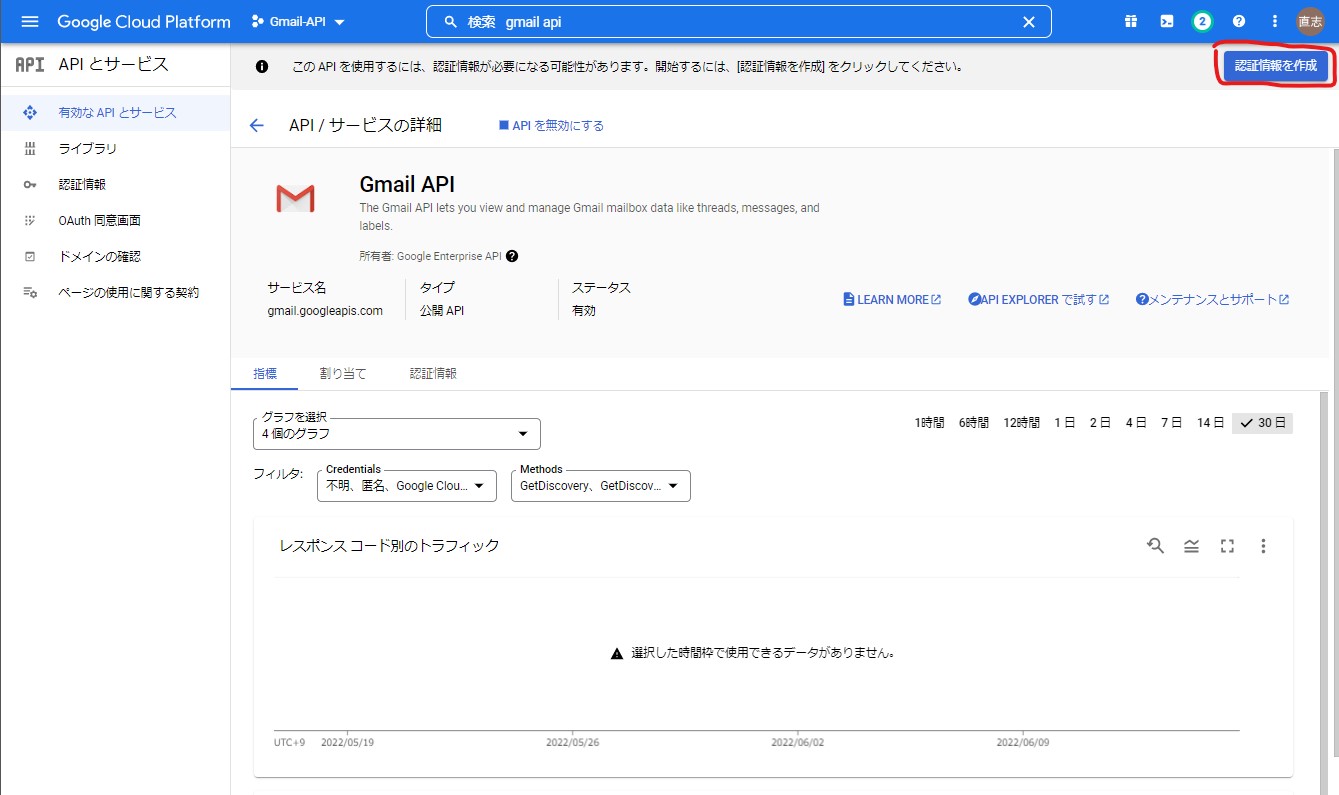This screenshot has width=1339, height=795.
Task: Open API EXPLORER で試す link
Action: [1039, 300]
